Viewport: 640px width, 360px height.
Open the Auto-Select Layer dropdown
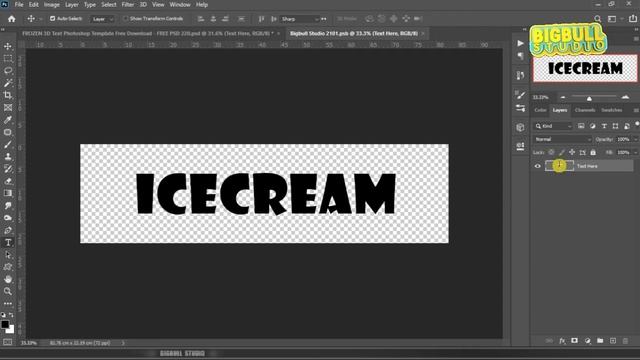click(x=103, y=19)
